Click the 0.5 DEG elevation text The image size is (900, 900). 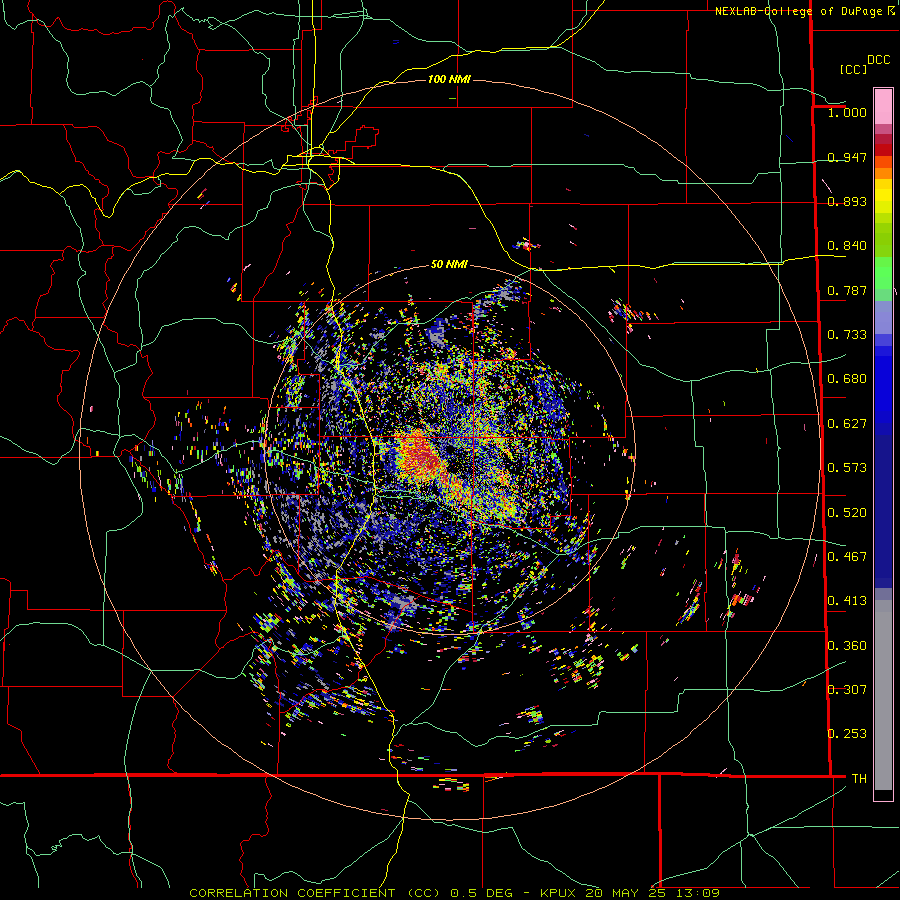pyautogui.click(x=484, y=893)
